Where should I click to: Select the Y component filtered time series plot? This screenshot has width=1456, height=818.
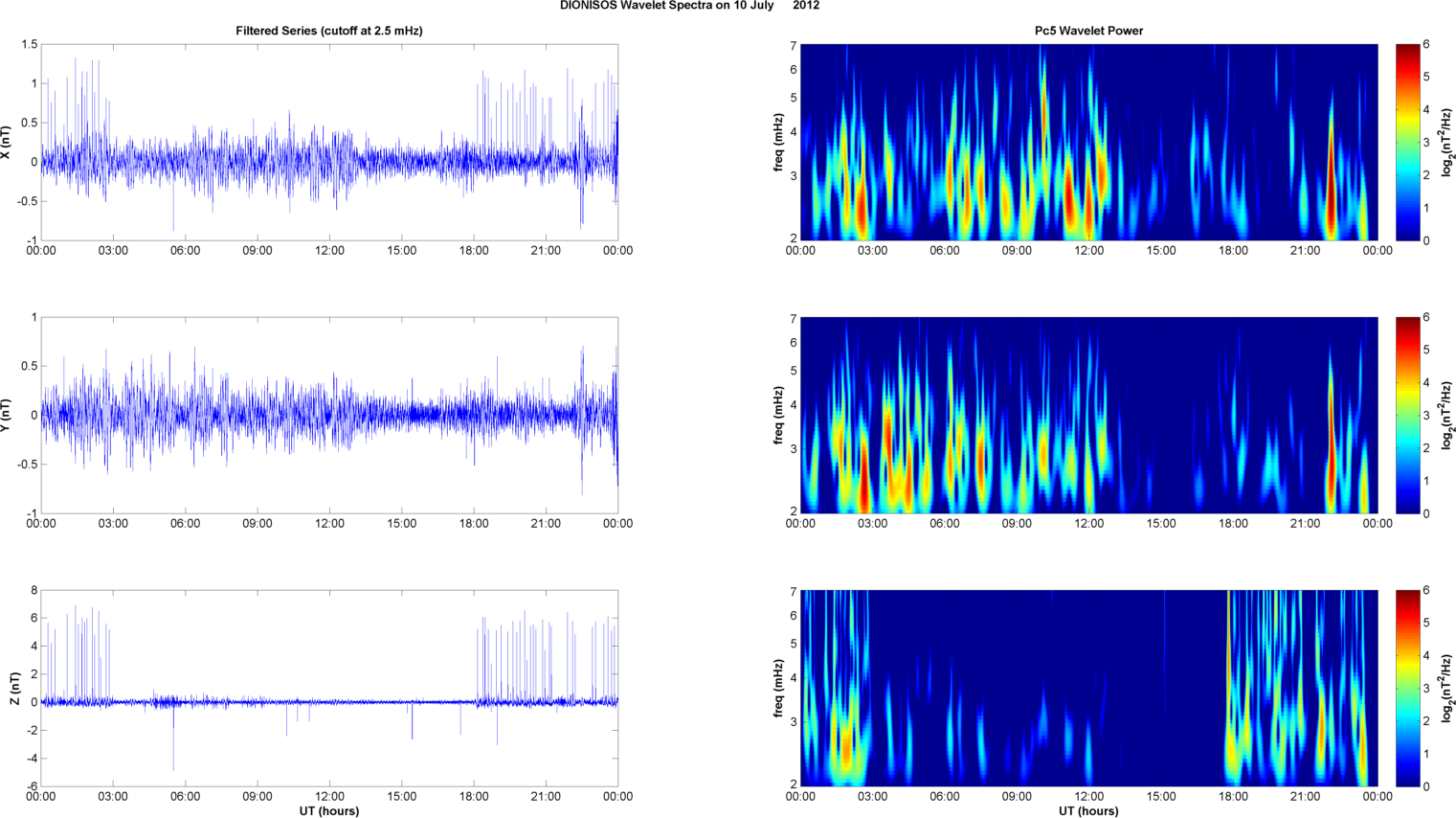[x=329, y=415]
